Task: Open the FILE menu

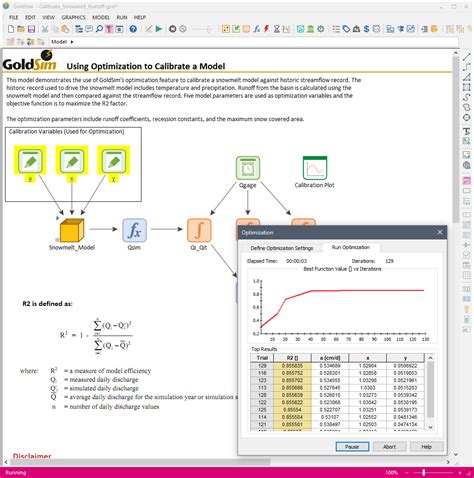Action: click(14, 17)
